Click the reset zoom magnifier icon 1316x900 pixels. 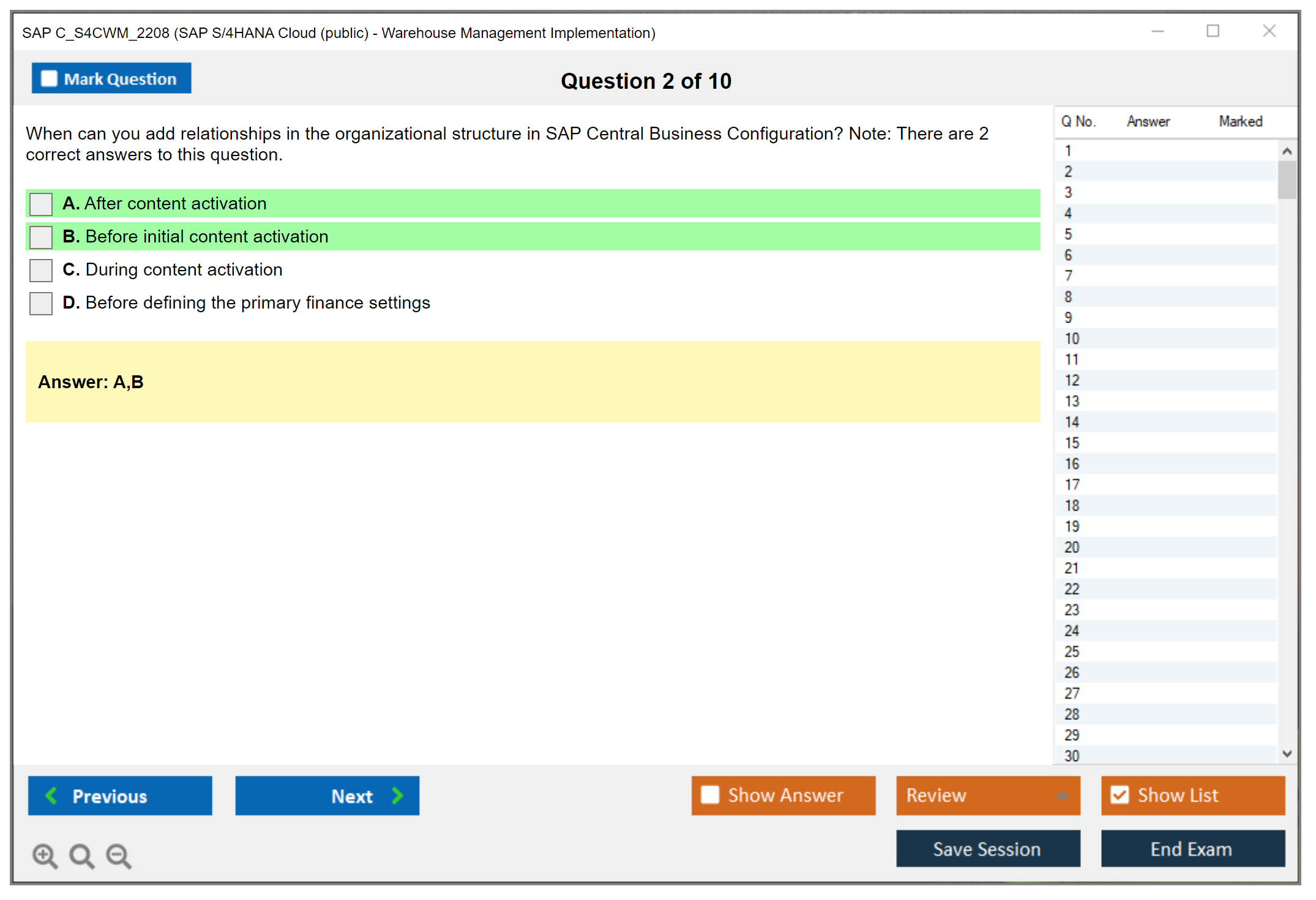tap(81, 855)
